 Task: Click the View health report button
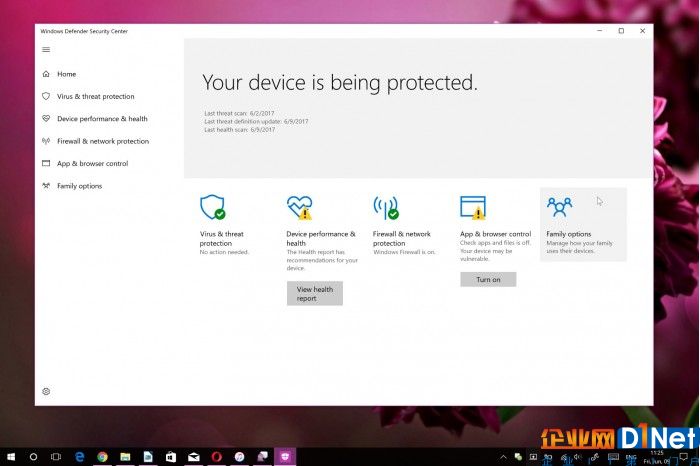[315, 293]
